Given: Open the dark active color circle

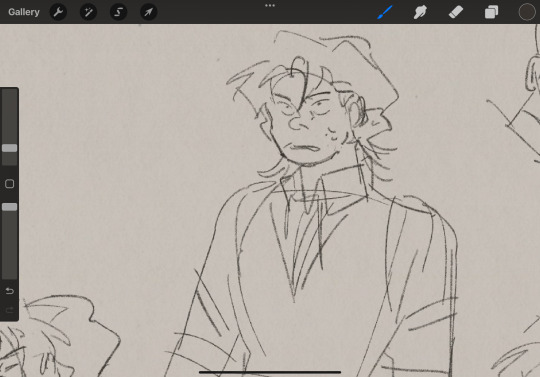Looking at the screenshot, I should (x=527, y=12).
